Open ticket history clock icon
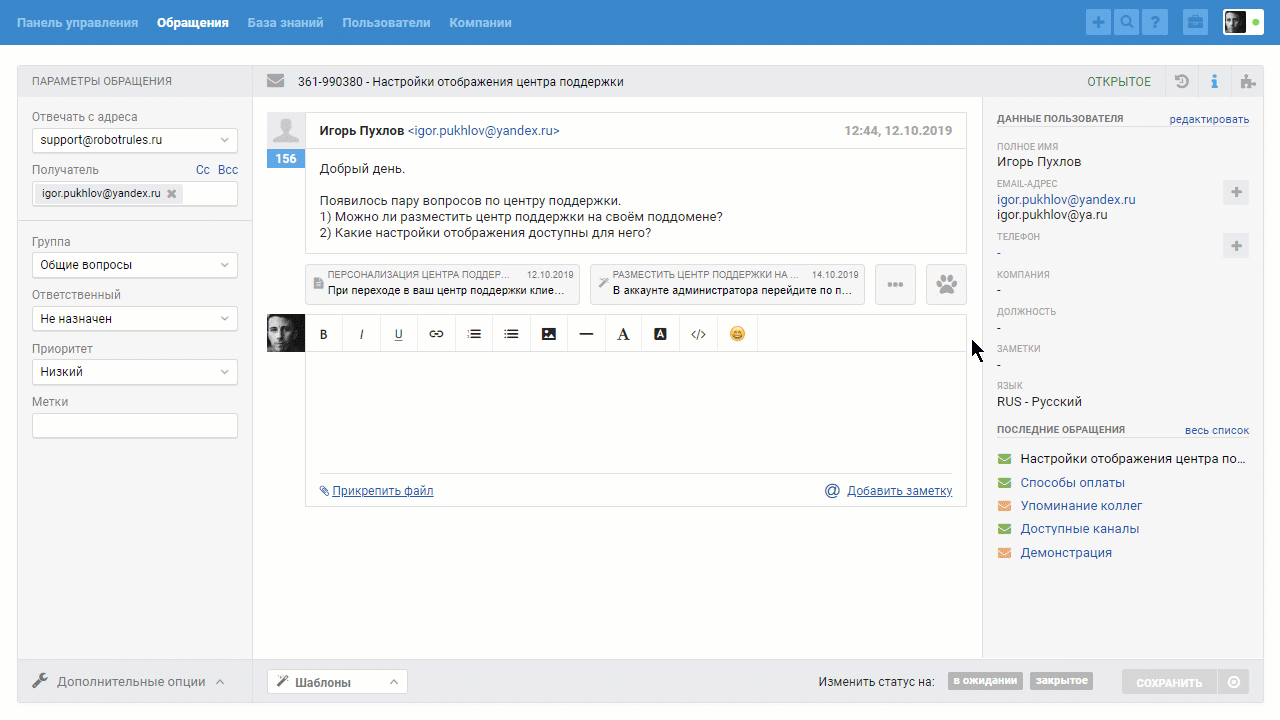This screenshot has width=1280, height=720. [x=1182, y=82]
